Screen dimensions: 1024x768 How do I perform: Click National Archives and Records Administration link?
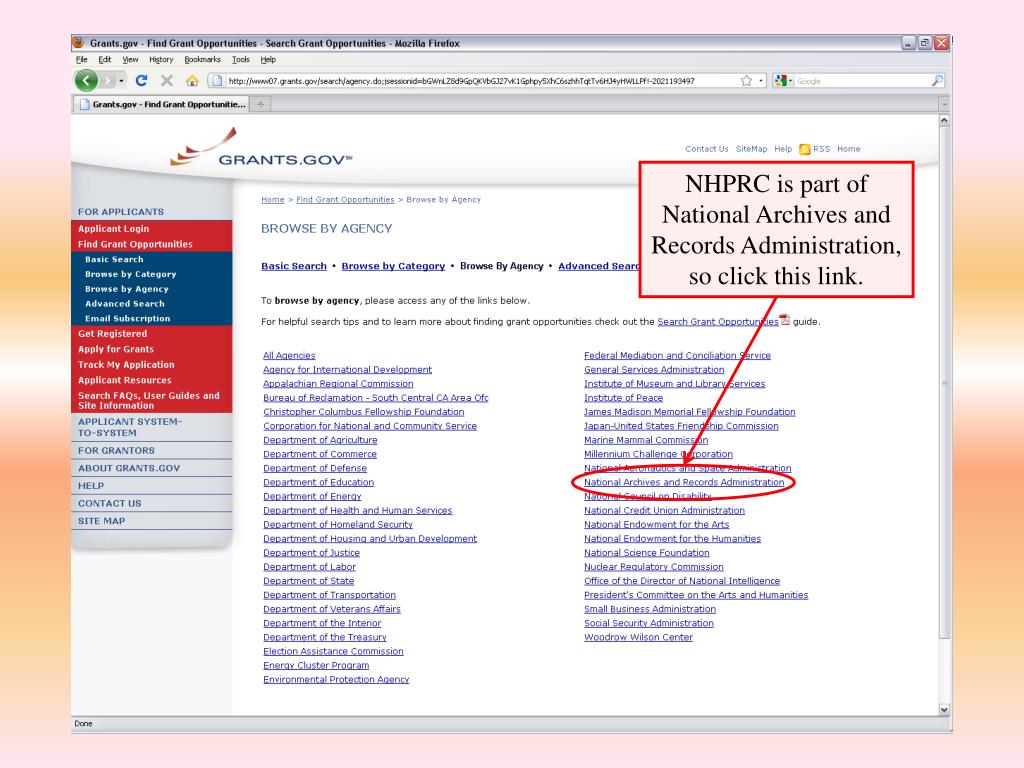point(684,482)
